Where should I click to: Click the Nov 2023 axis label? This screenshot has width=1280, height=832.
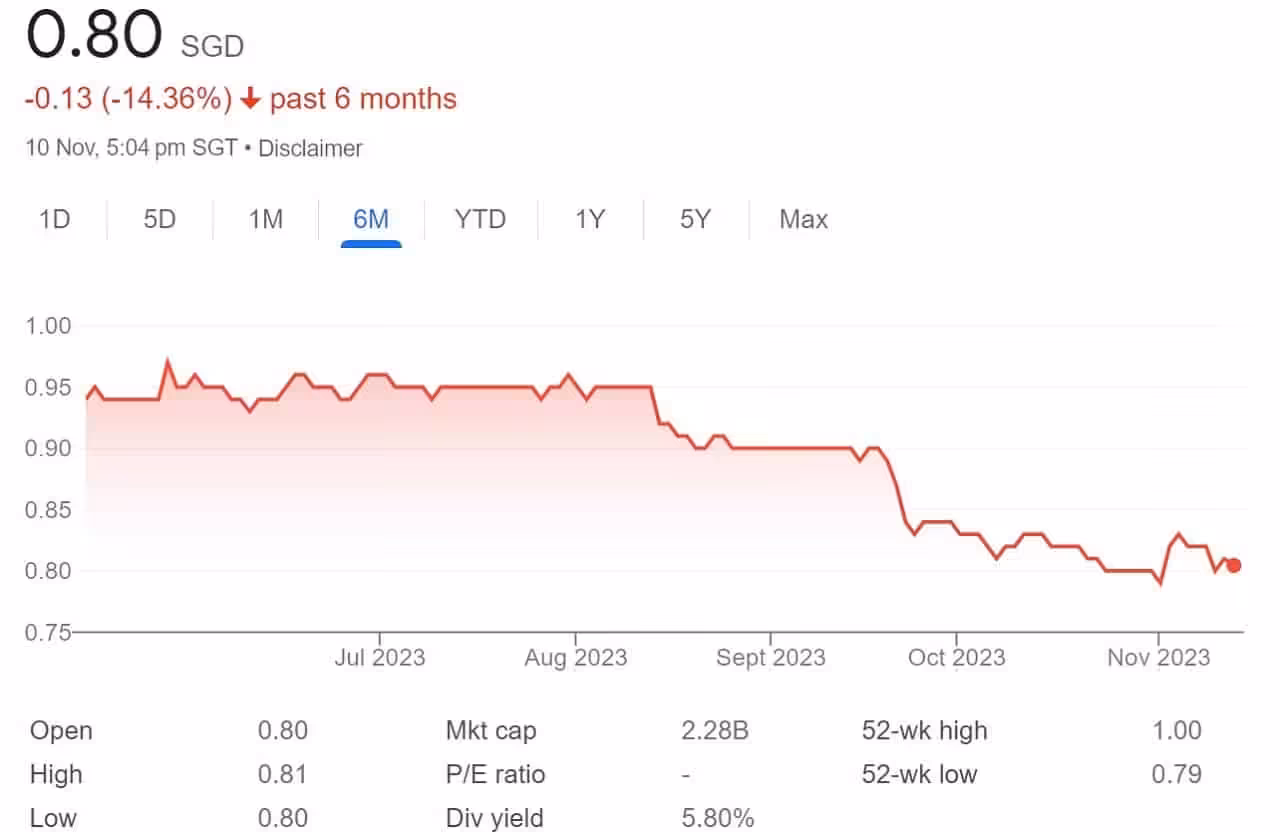pyautogui.click(x=1158, y=657)
